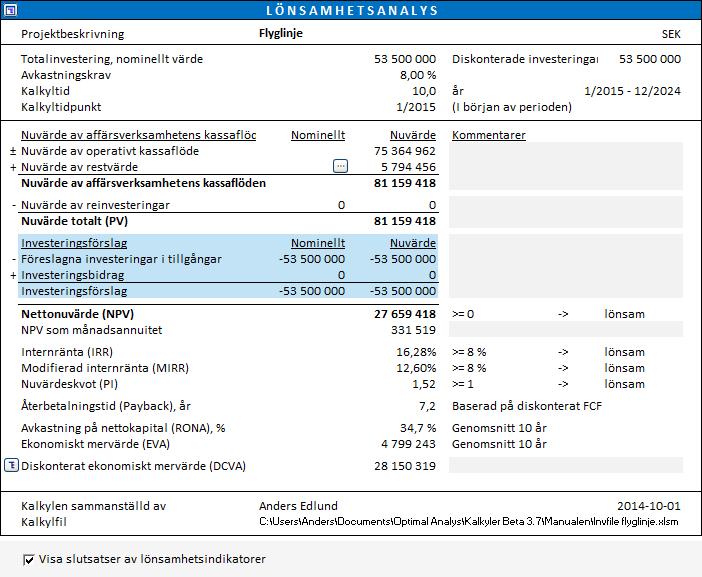Click the Kalkylfil file path
Image resolution: width=702 pixels, height=577 pixels.
(468, 521)
